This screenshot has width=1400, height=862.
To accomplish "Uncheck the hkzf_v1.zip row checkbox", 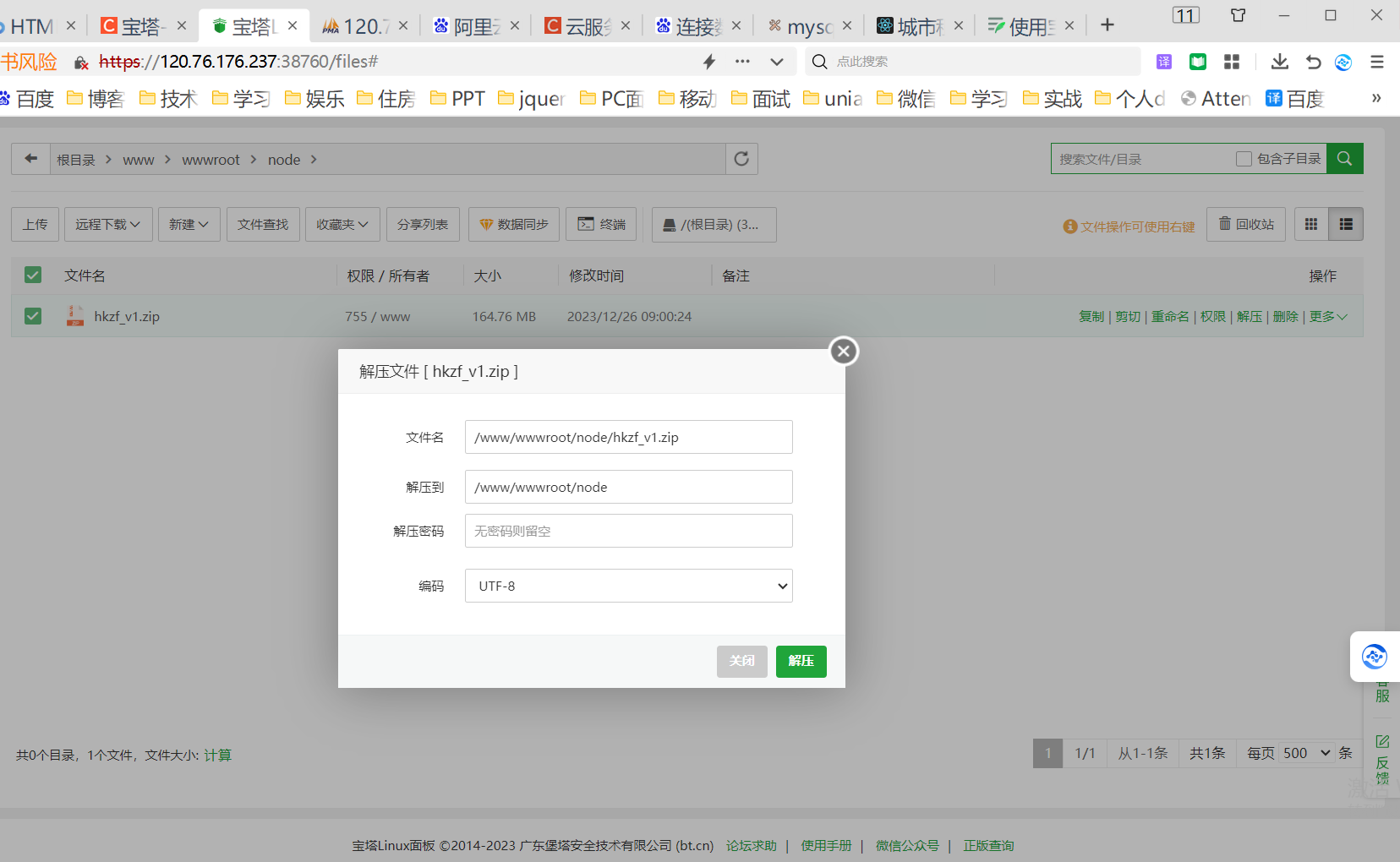I will (x=33, y=316).
